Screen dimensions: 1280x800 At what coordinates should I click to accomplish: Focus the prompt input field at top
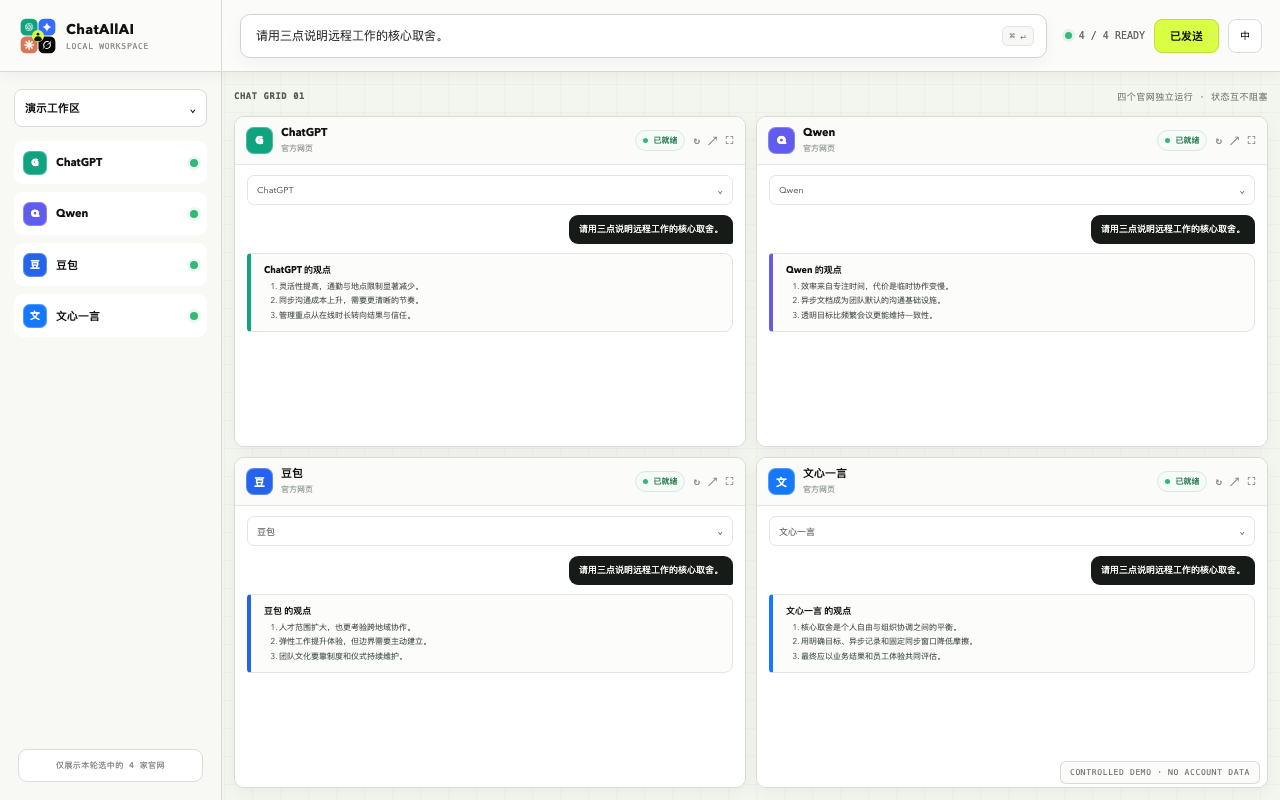click(x=643, y=36)
